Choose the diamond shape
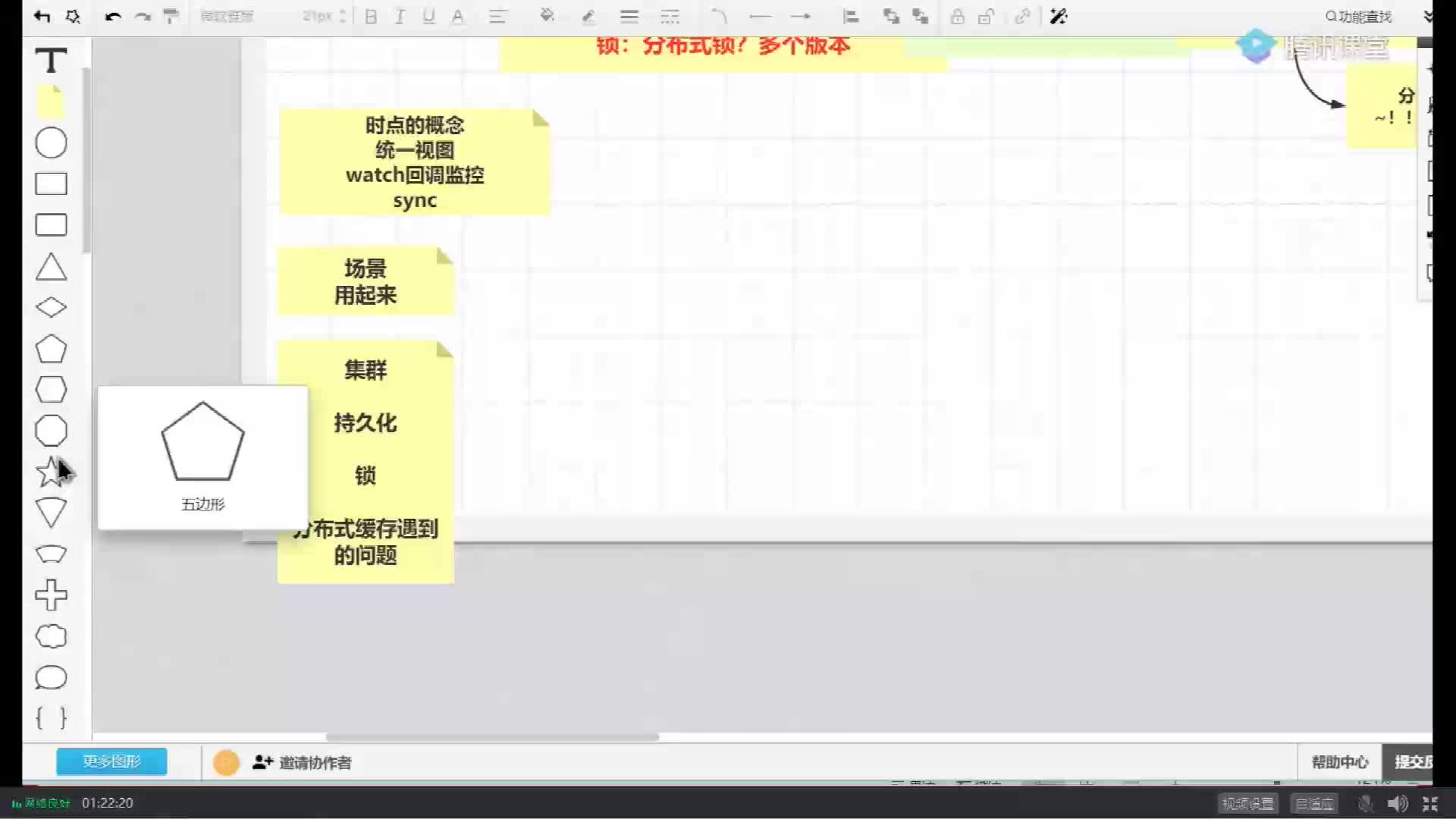The height and width of the screenshot is (819, 1456). click(51, 307)
